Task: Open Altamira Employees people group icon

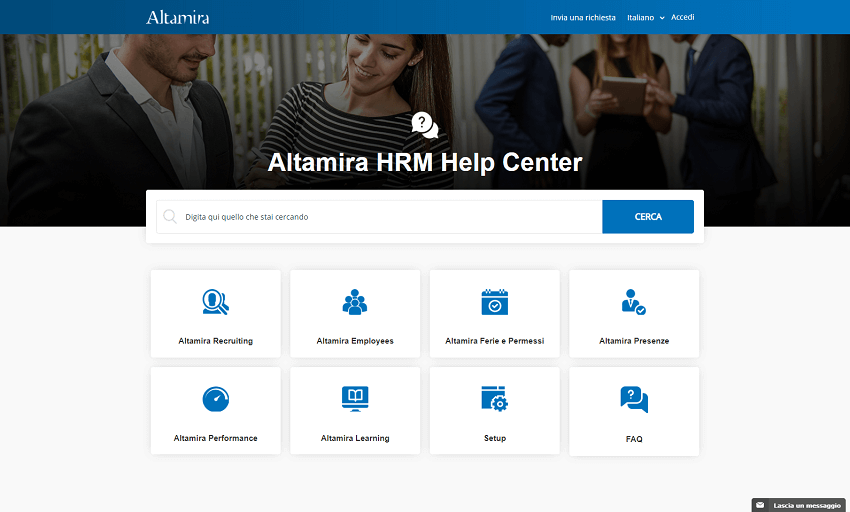Action: coord(355,302)
